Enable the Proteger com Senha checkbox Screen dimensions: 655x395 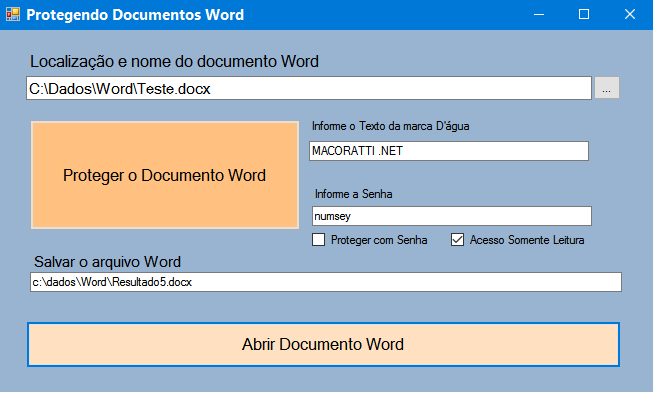tap(318, 240)
